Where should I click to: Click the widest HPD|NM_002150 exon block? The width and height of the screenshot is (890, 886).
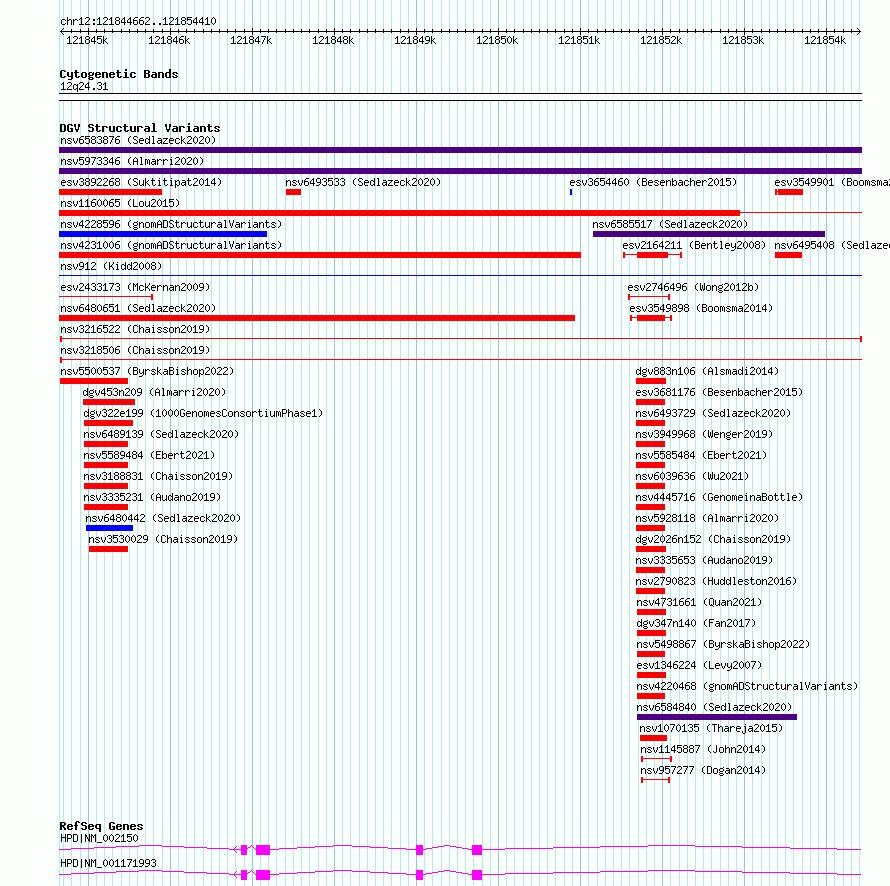tap(263, 850)
